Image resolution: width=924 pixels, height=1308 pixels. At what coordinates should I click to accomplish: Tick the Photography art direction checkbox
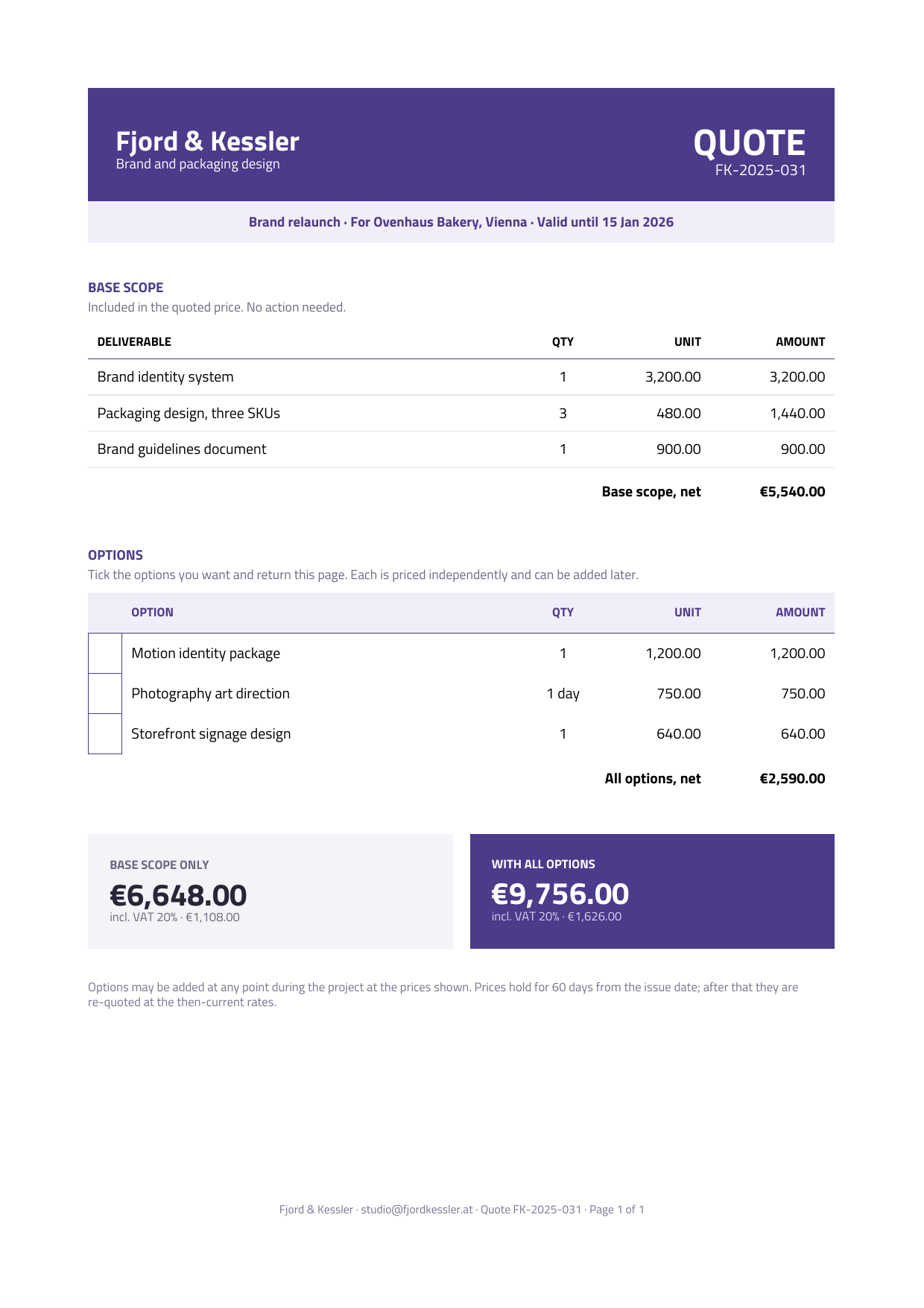105,694
